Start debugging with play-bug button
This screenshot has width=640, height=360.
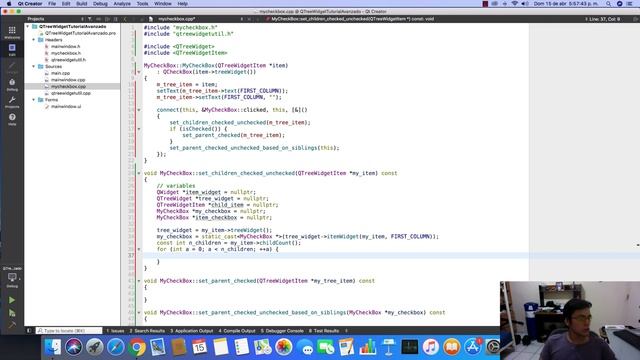pyautogui.click(x=12, y=313)
